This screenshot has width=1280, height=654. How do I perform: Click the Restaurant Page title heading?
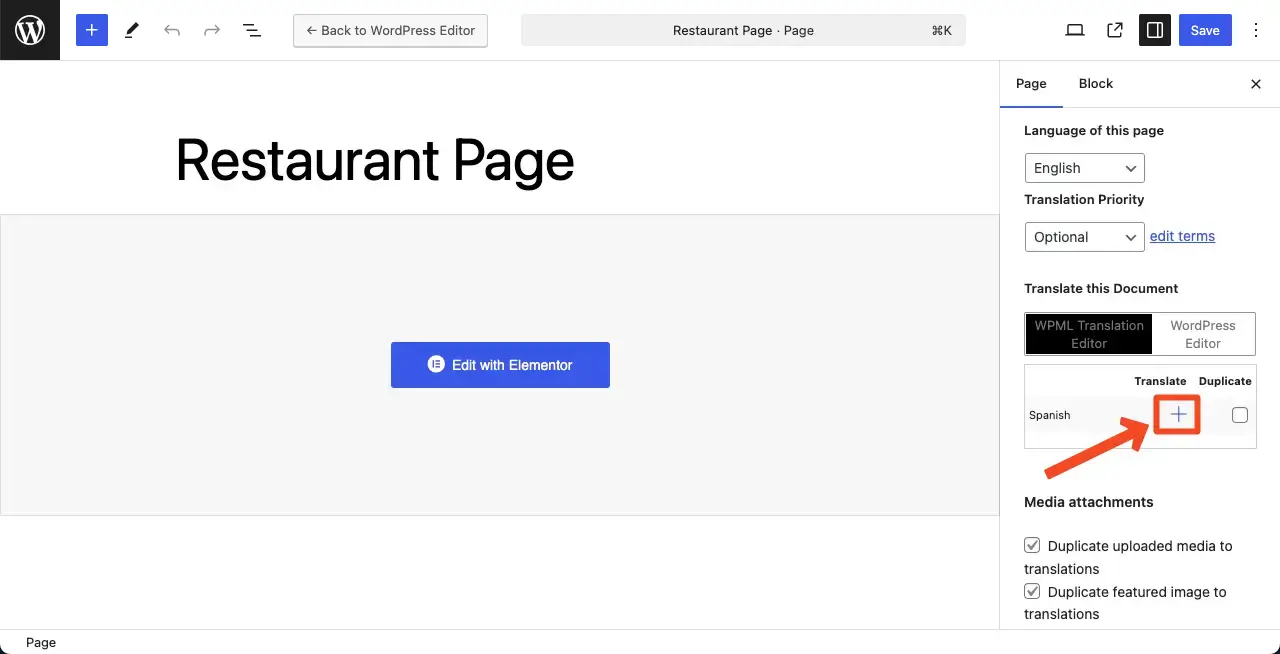pos(375,160)
